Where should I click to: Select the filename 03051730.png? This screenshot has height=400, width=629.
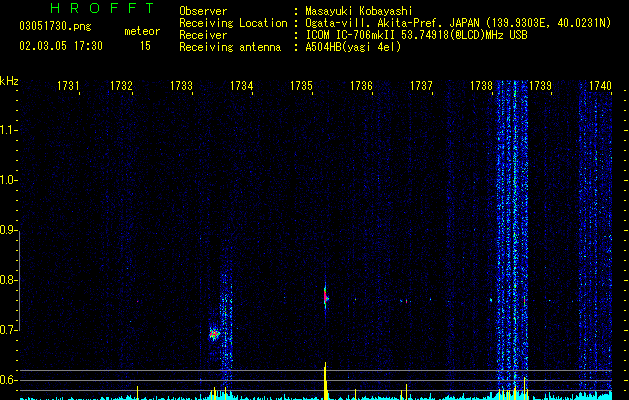(55, 26)
